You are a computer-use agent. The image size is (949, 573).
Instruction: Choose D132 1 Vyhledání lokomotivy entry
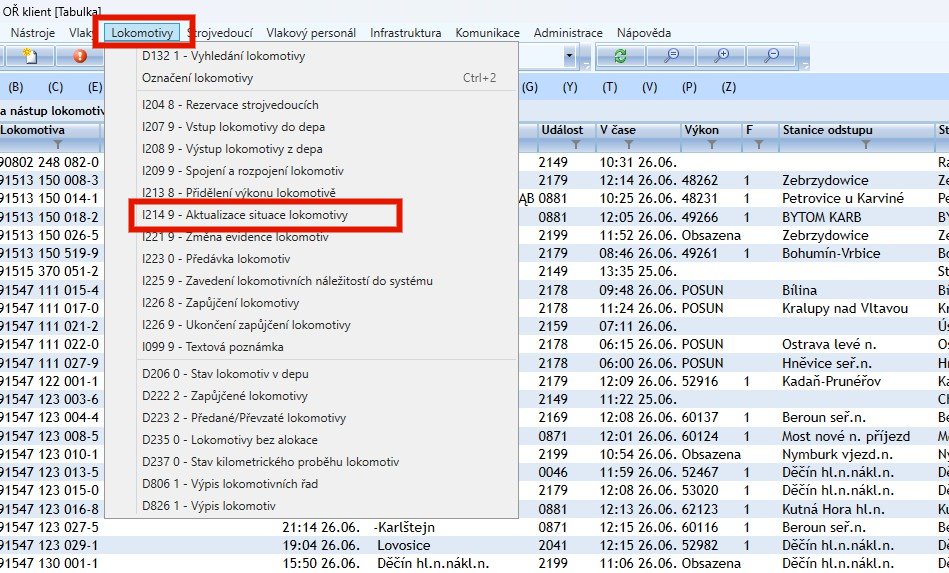[x=223, y=56]
